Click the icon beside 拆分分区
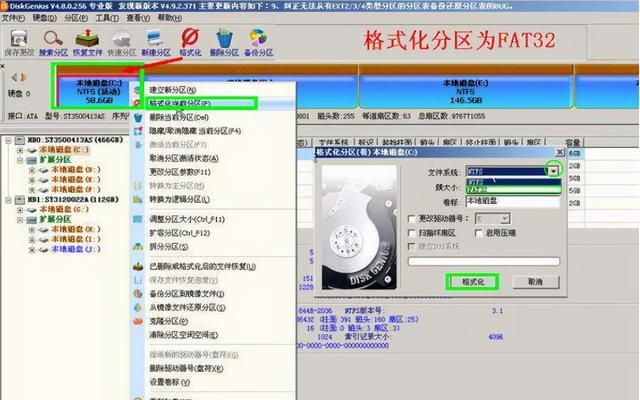This screenshot has width=640, height=400. tap(138, 247)
